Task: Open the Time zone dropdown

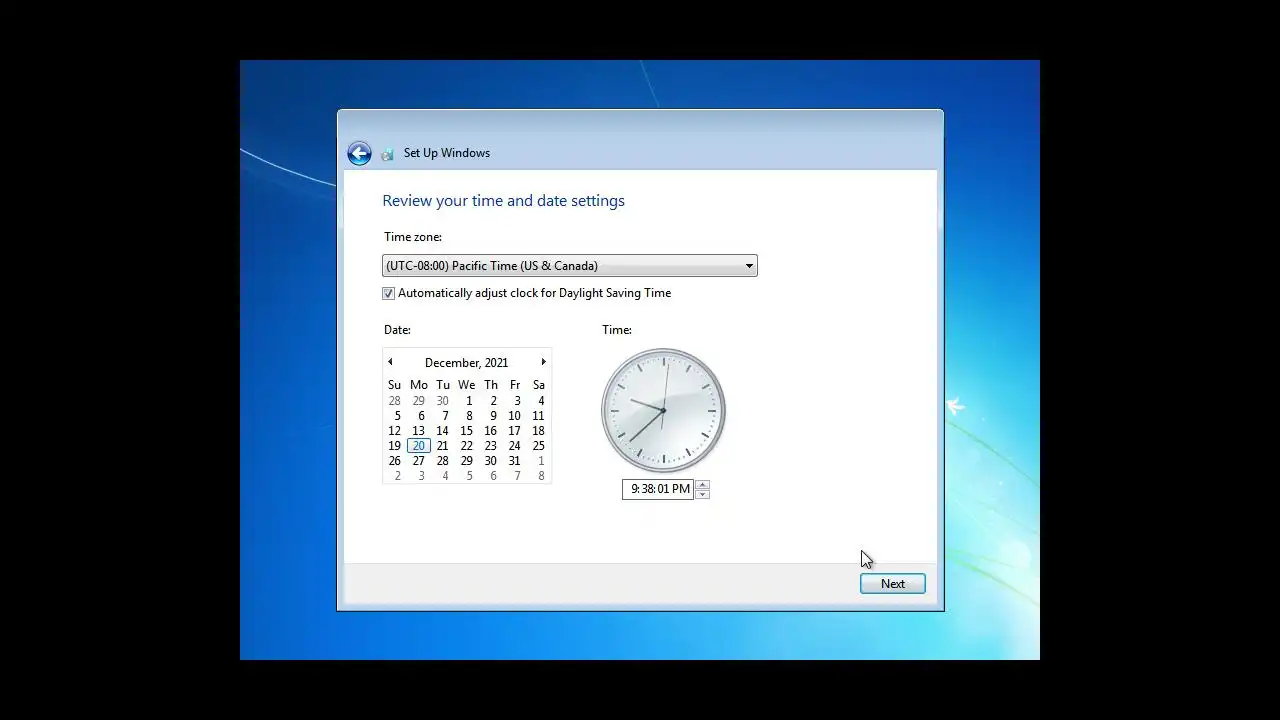Action: pyautogui.click(x=570, y=266)
